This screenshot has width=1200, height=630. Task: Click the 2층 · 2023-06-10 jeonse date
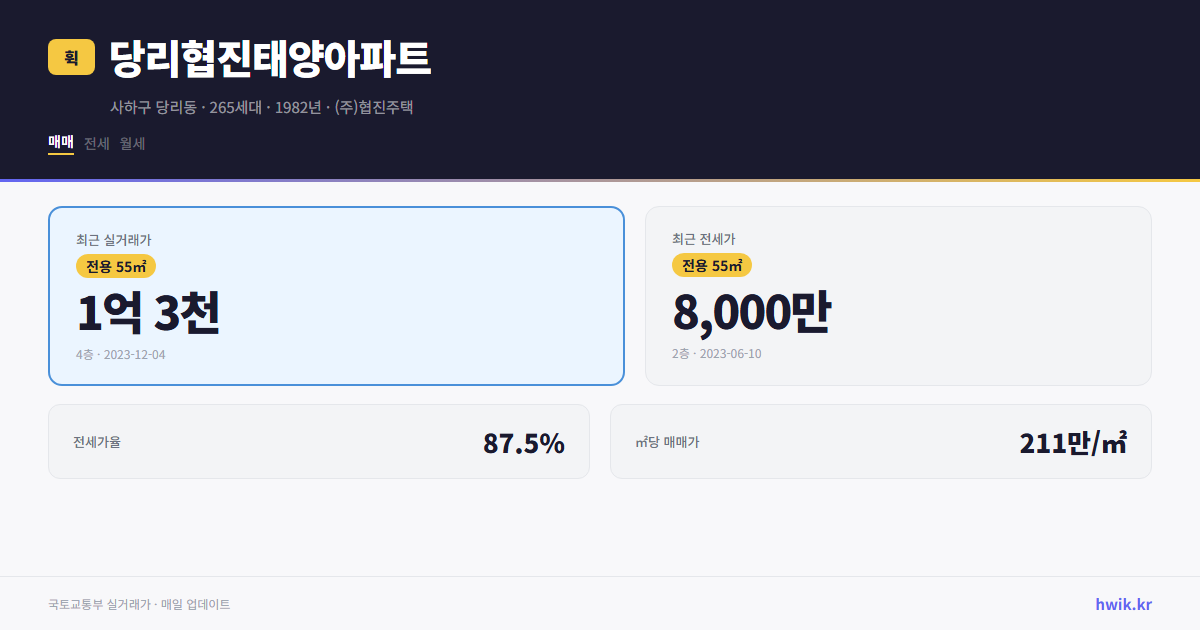click(x=717, y=354)
